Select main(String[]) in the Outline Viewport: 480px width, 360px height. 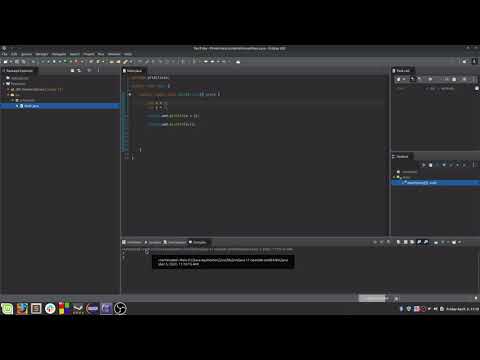click(x=422, y=183)
